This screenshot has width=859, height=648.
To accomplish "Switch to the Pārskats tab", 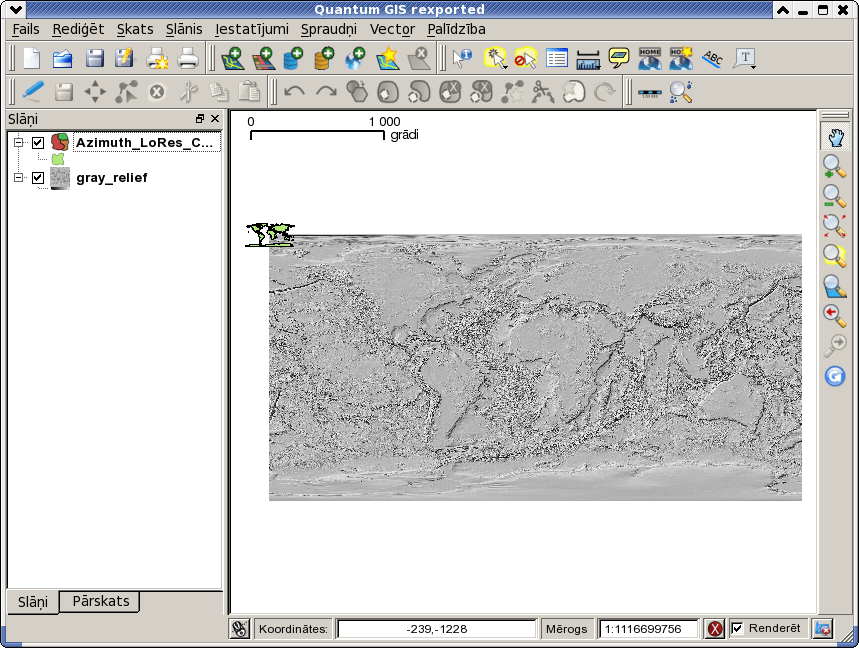I will point(101,601).
